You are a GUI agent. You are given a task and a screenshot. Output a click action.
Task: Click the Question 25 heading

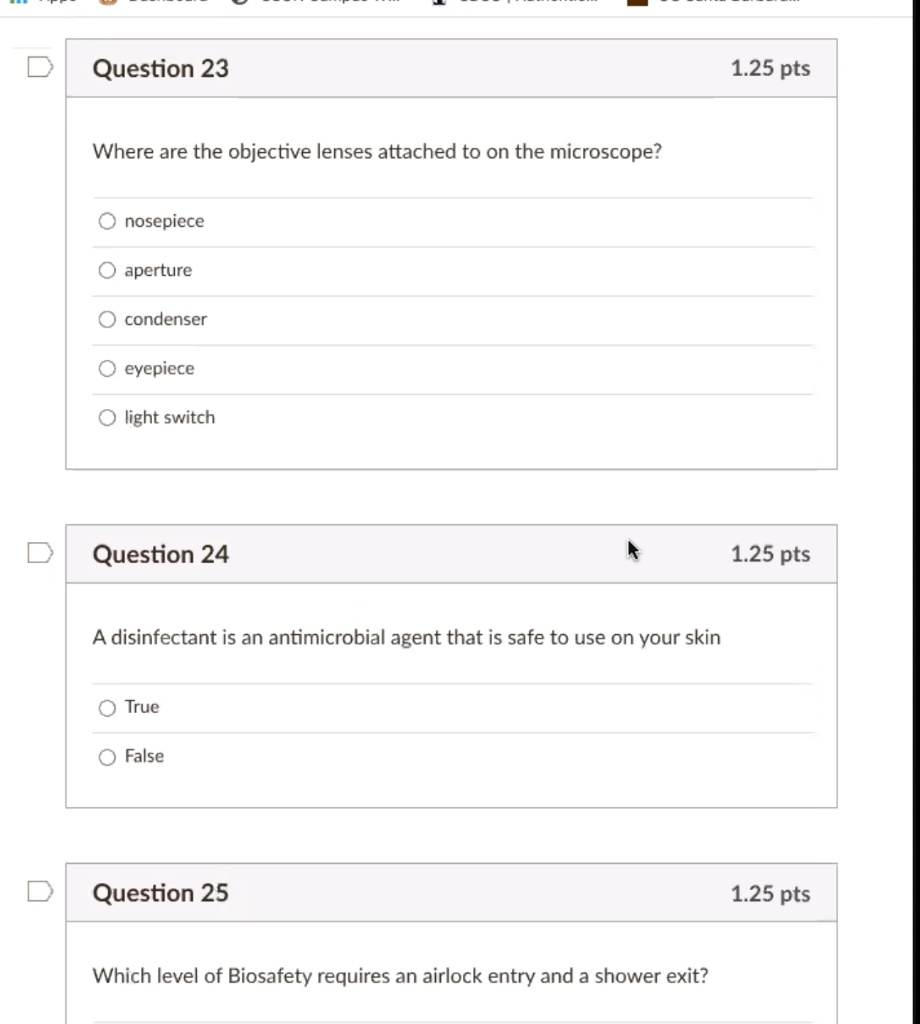(x=160, y=893)
